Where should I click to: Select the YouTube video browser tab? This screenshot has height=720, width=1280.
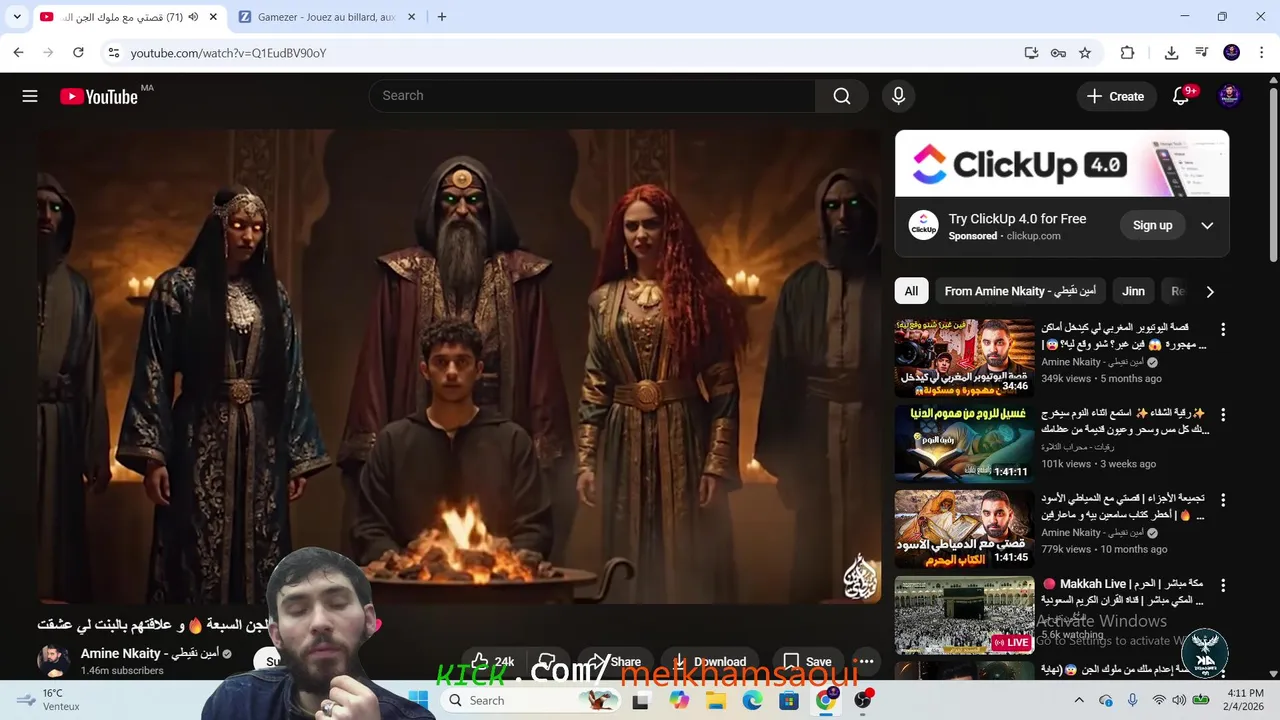(126, 17)
